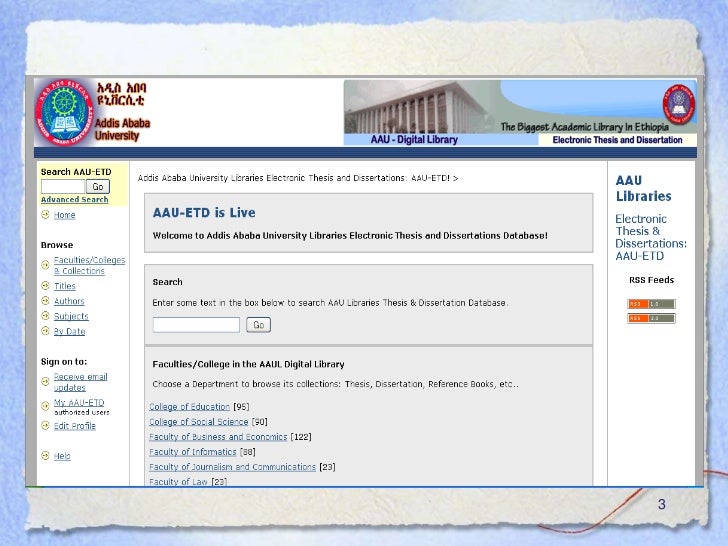Image resolution: width=728 pixels, height=546 pixels.
Task: Browse By Date
Action: [70, 331]
